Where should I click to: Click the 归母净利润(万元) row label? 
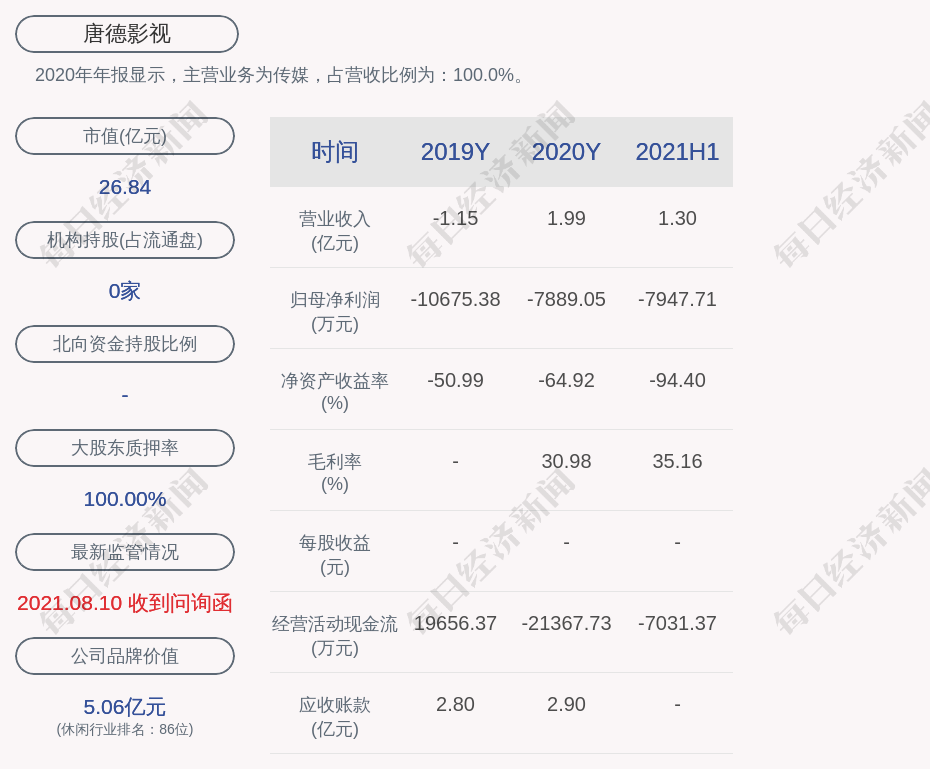(335, 312)
